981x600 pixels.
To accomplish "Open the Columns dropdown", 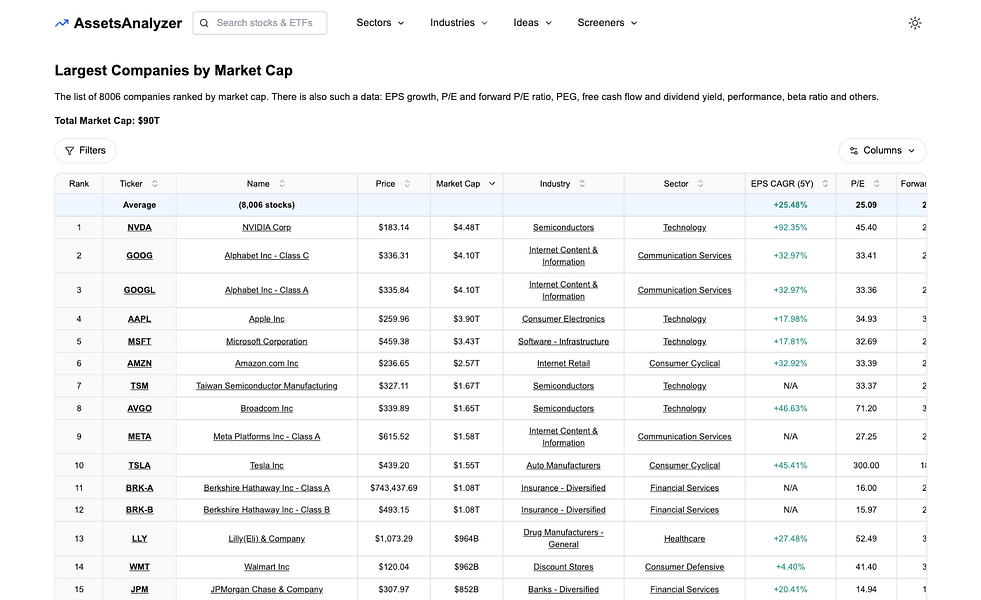I will click(881, 150).
